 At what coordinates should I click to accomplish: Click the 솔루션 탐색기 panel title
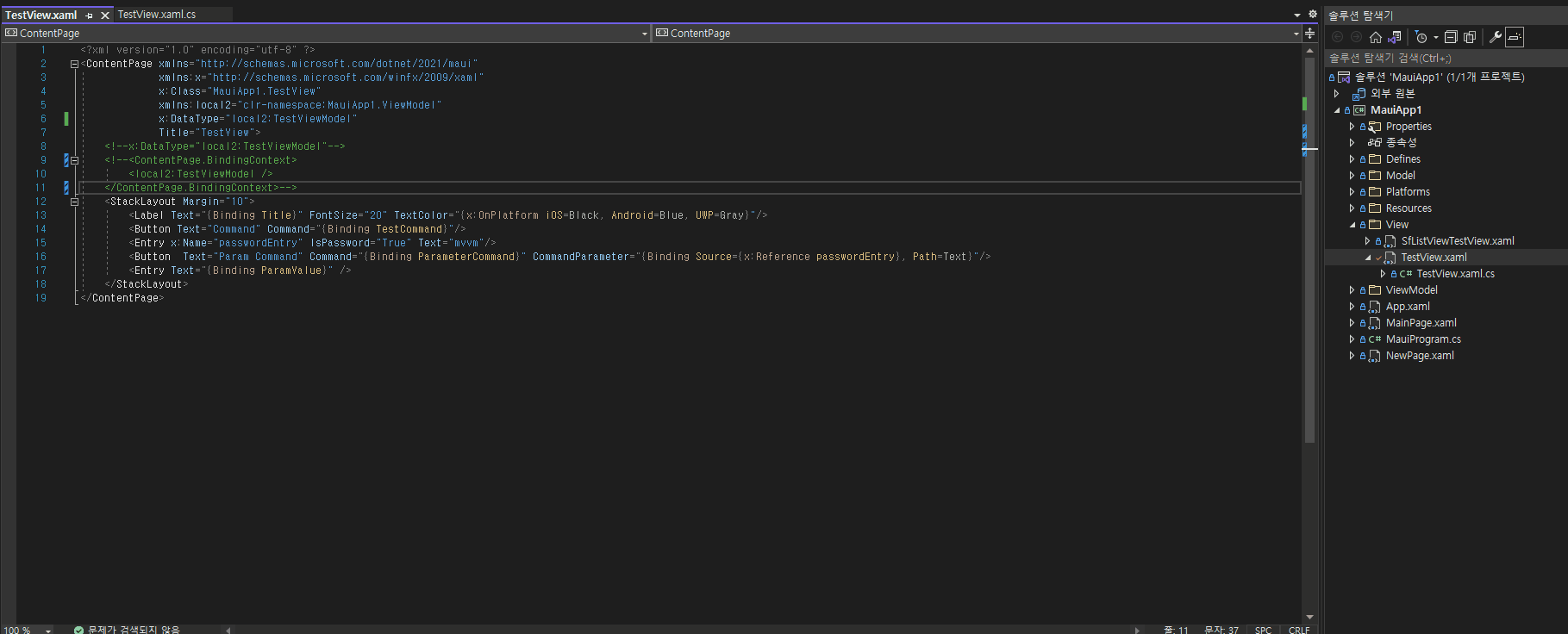1360,15
